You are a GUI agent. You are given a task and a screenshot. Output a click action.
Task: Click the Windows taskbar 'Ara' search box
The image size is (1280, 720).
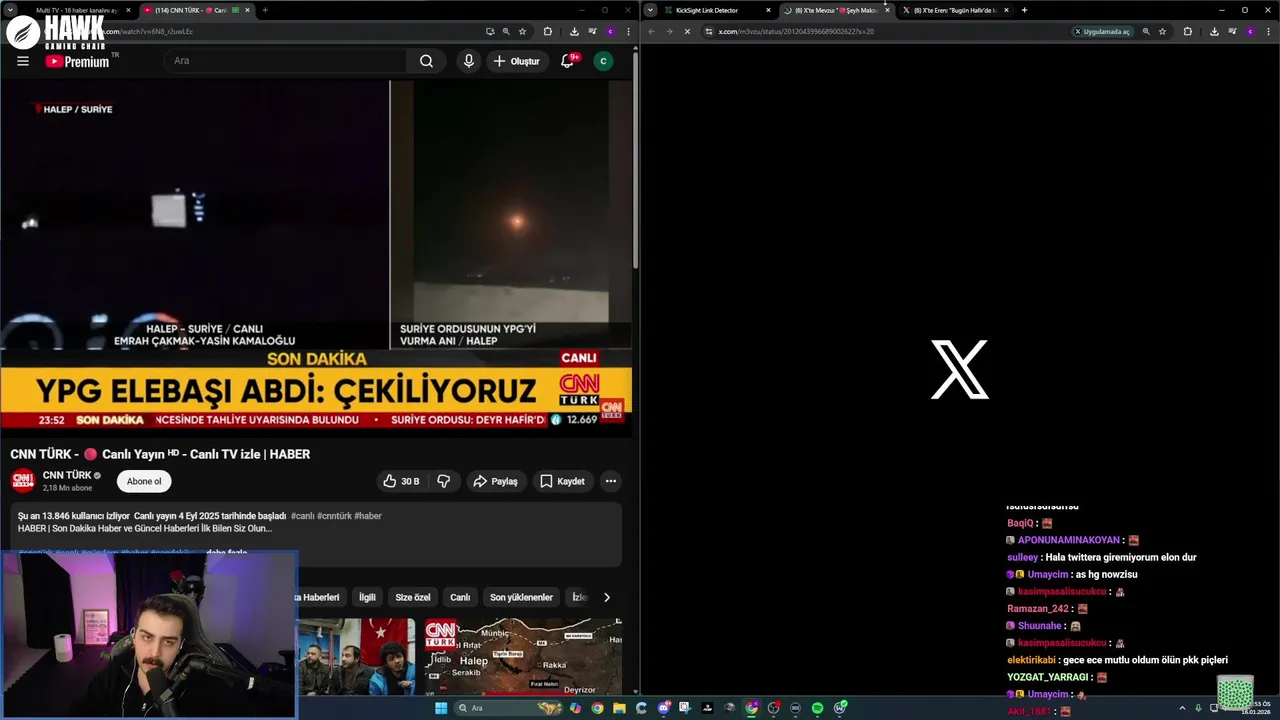click(507, 708)
